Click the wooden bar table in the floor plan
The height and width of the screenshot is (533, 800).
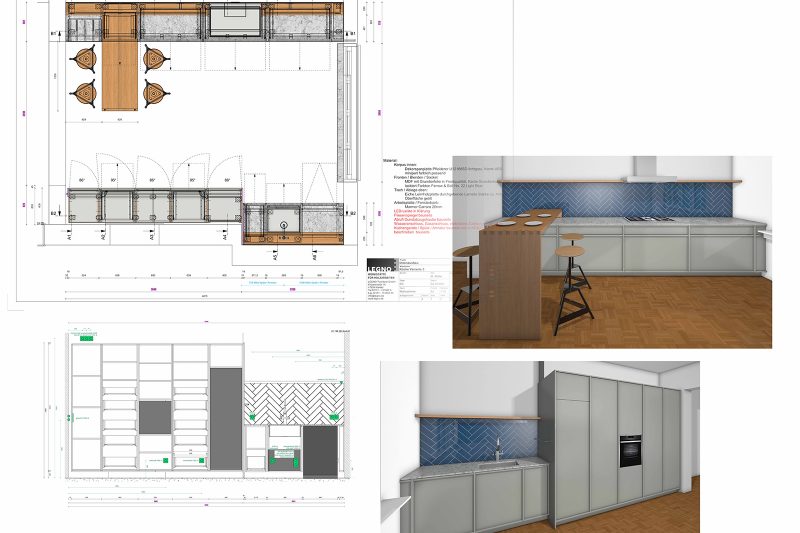coord(118,75)
